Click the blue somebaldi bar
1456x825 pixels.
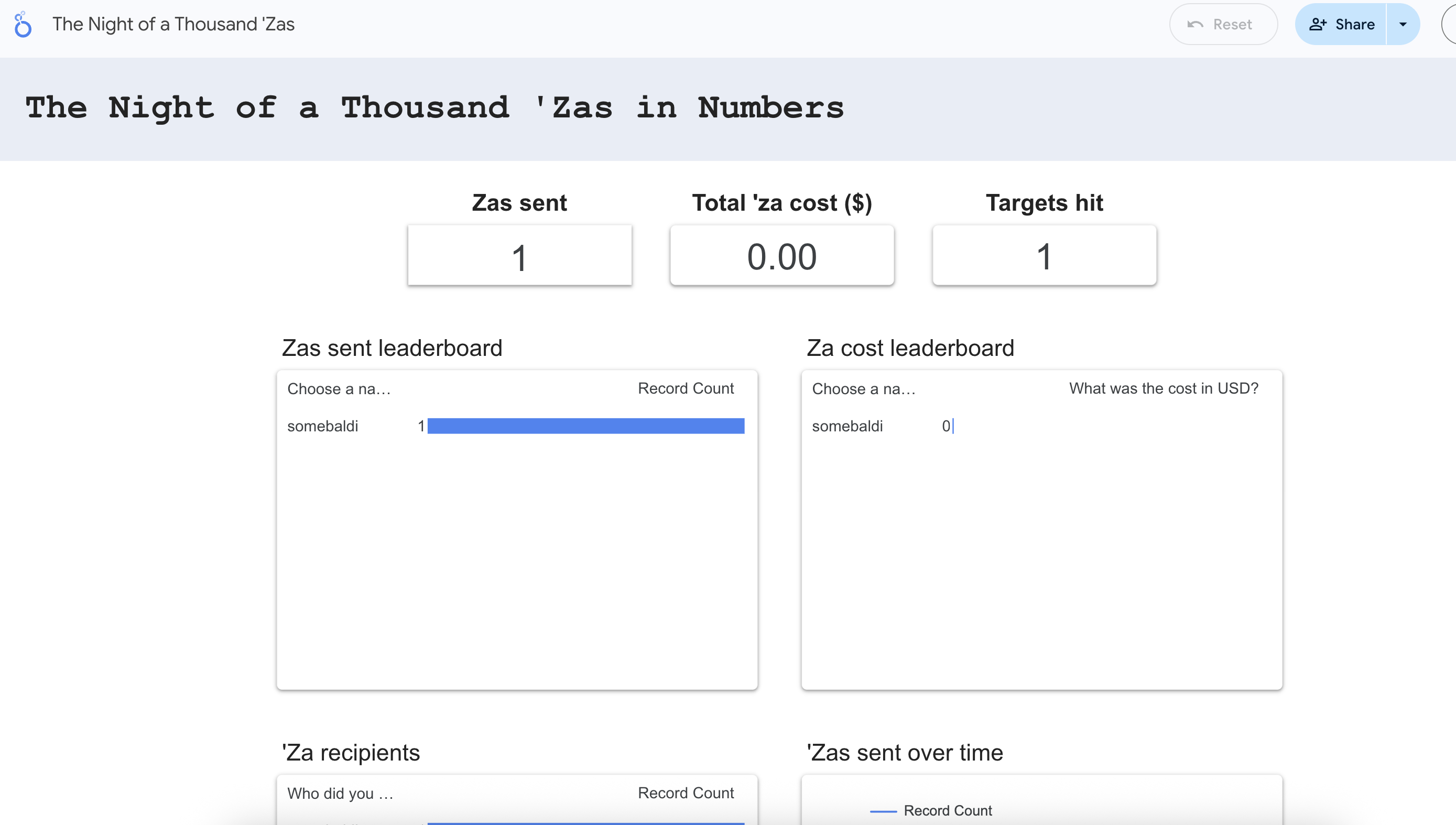click(x=586, y=426)
